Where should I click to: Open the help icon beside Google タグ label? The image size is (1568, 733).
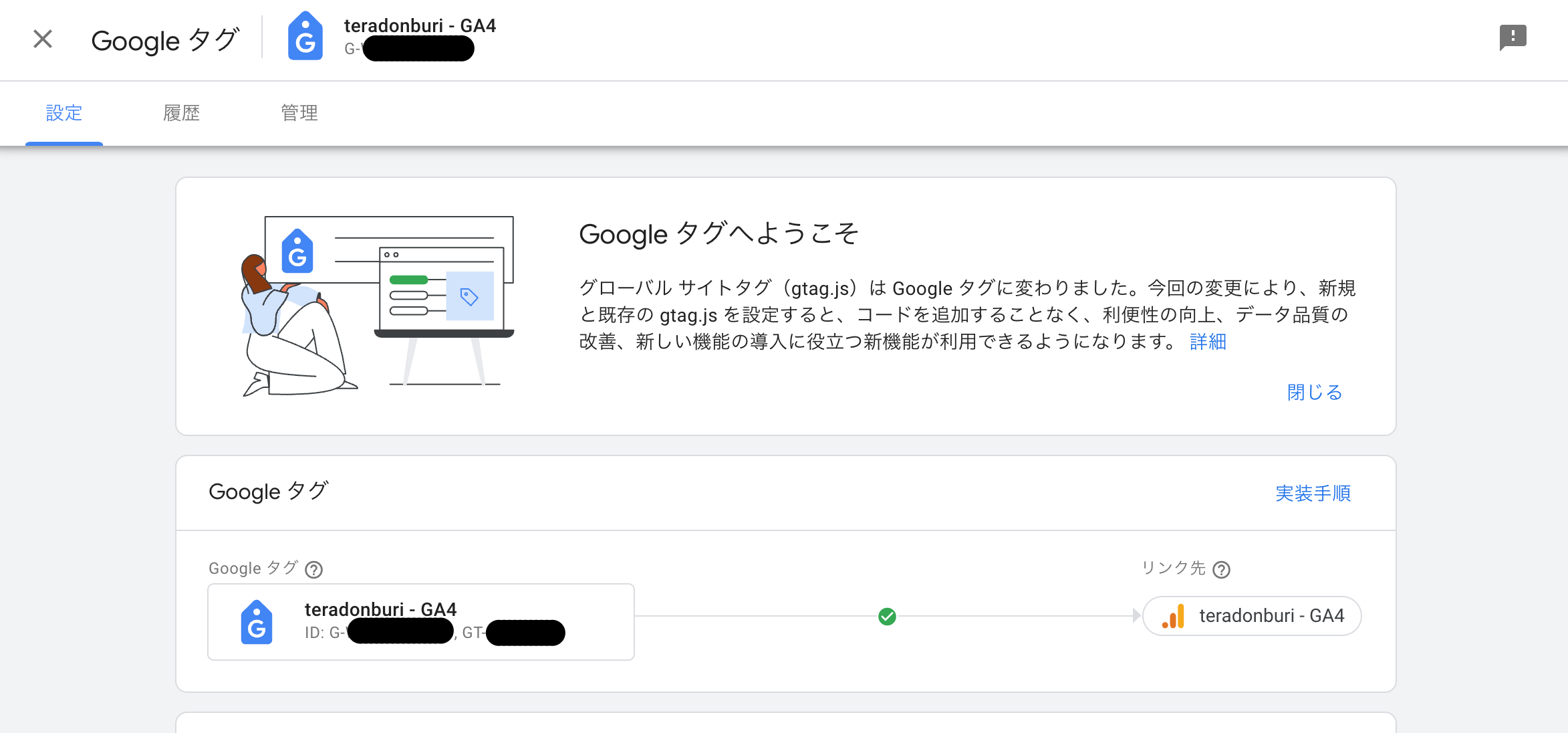click(x=314, y=569)
